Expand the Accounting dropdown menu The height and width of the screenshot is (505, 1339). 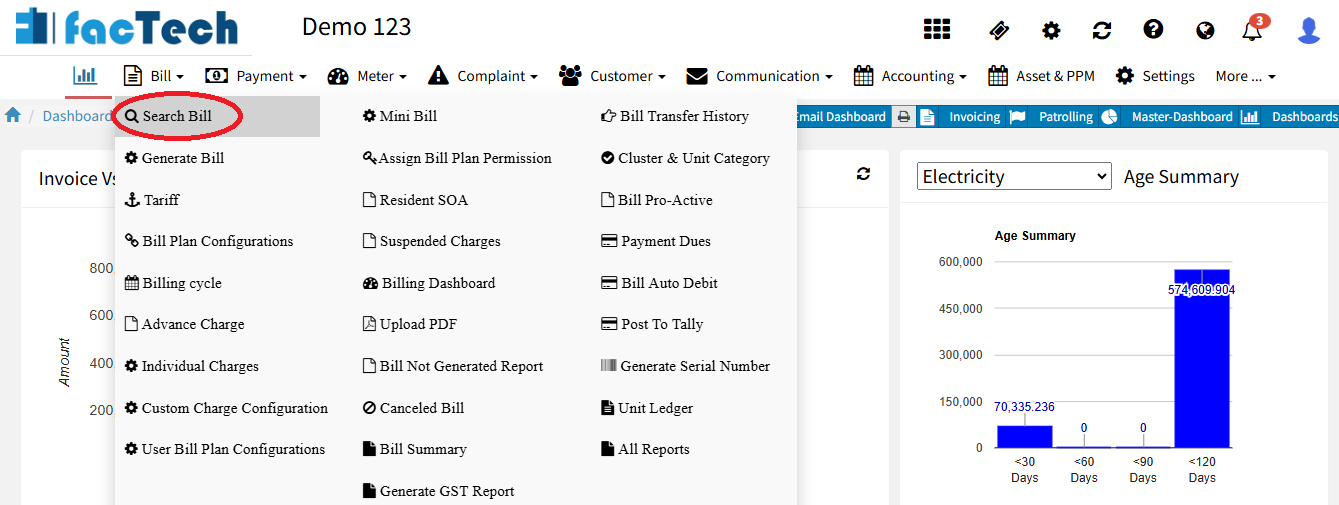[910, 76]
